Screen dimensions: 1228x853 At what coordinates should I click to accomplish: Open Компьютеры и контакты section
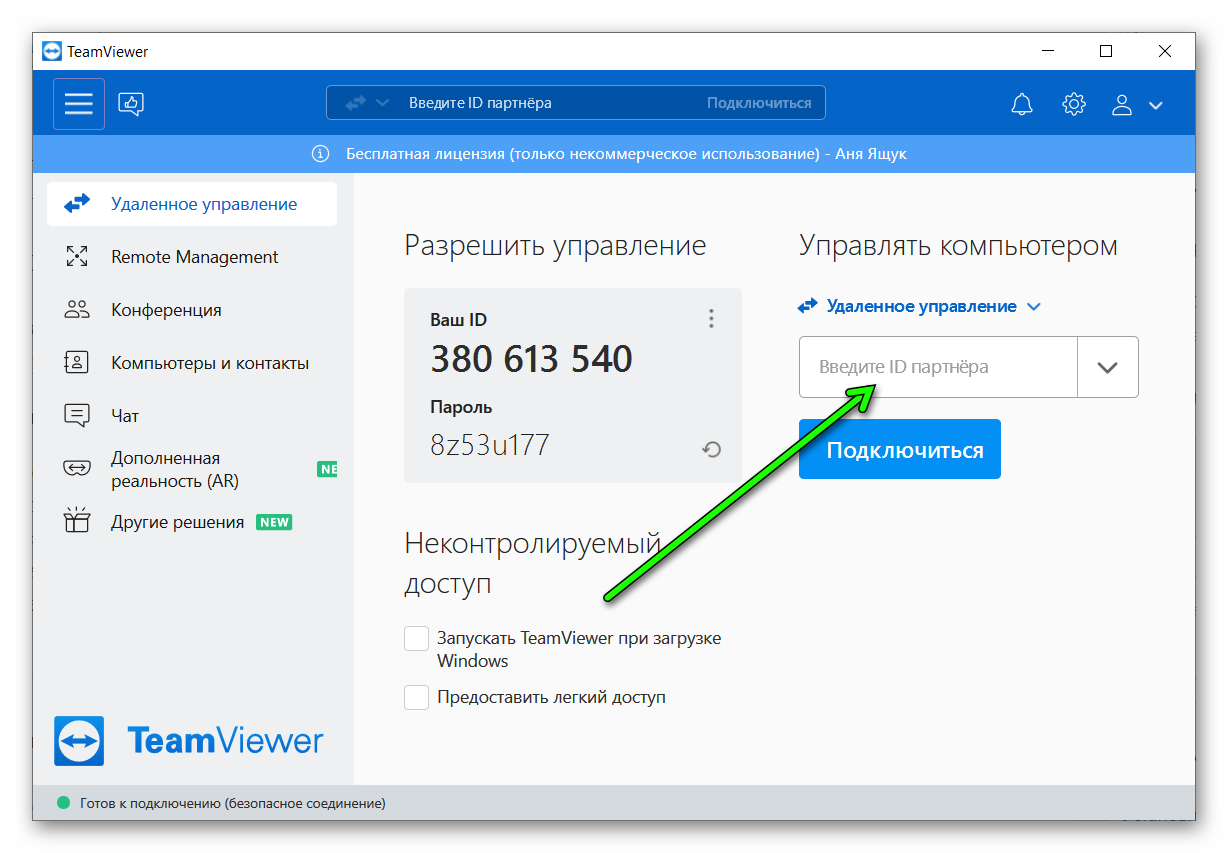point(192,363)
